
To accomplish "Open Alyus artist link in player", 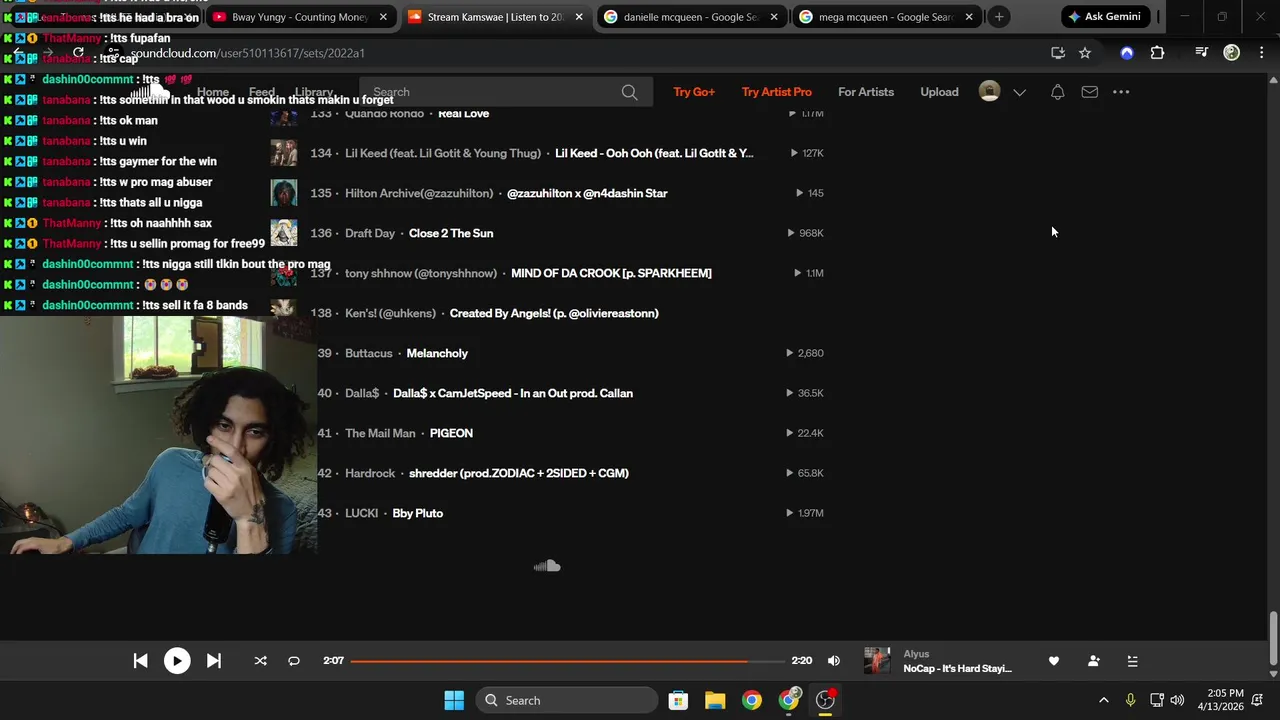I will click(x=916, y=654).
